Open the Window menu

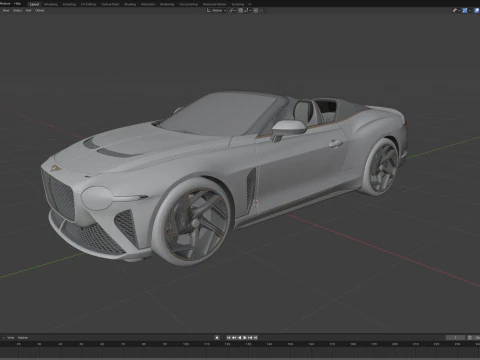pyautogui.click(x=5, y=4)
